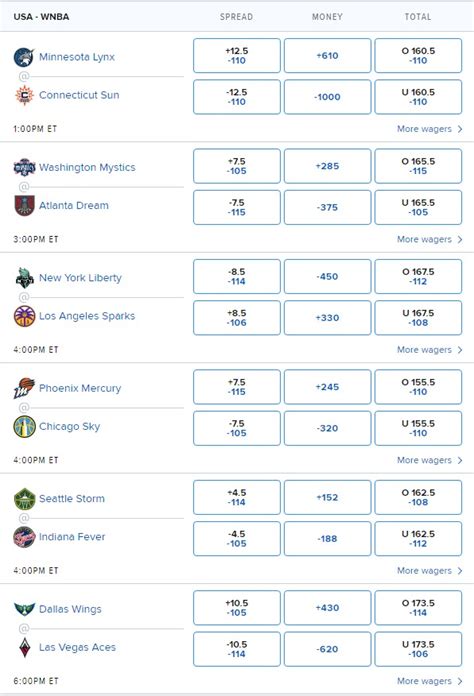Select Minnesota Lynx +610 moneyline
474x696 pixels.
tap(327, 55)
